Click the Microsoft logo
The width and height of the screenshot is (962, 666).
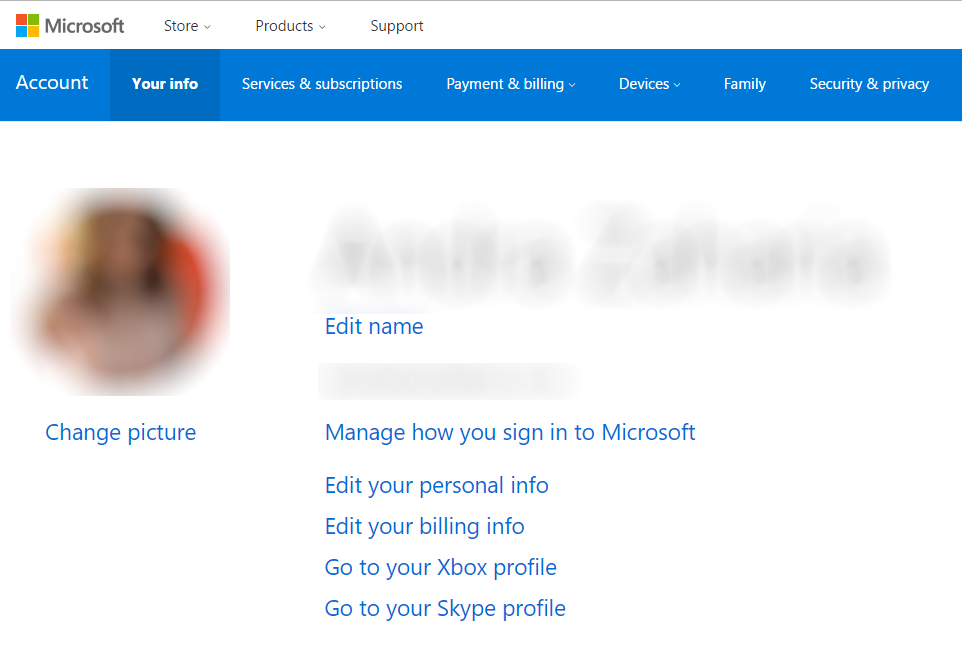point(70,26)
